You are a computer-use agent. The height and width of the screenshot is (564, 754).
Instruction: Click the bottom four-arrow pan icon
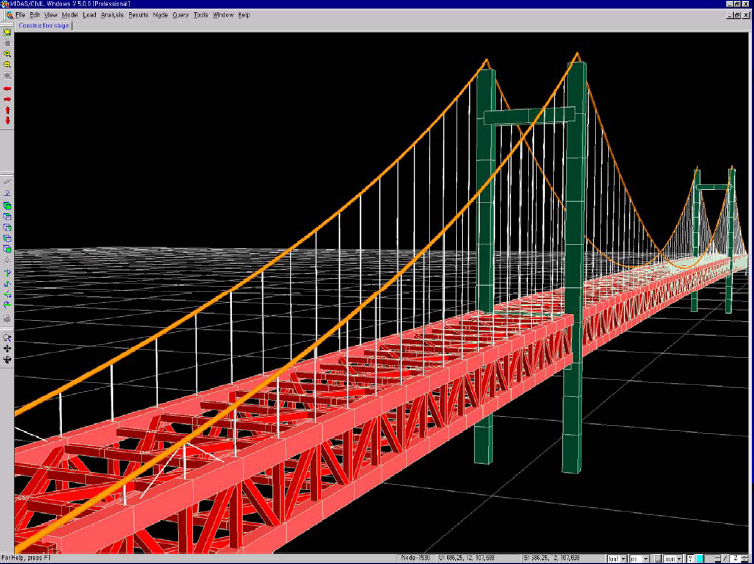[x=7, y=359]
